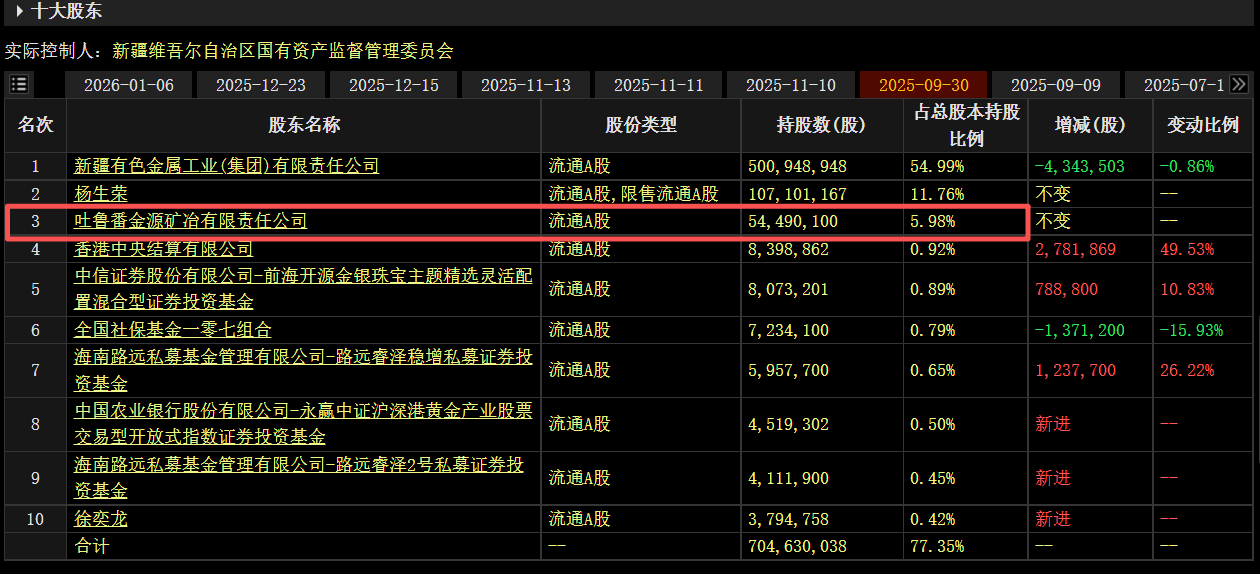Select the 2025-09-30 date tab
This screenshot has width=1260, height=574.
pyautogui.click(x=924, y=85)
